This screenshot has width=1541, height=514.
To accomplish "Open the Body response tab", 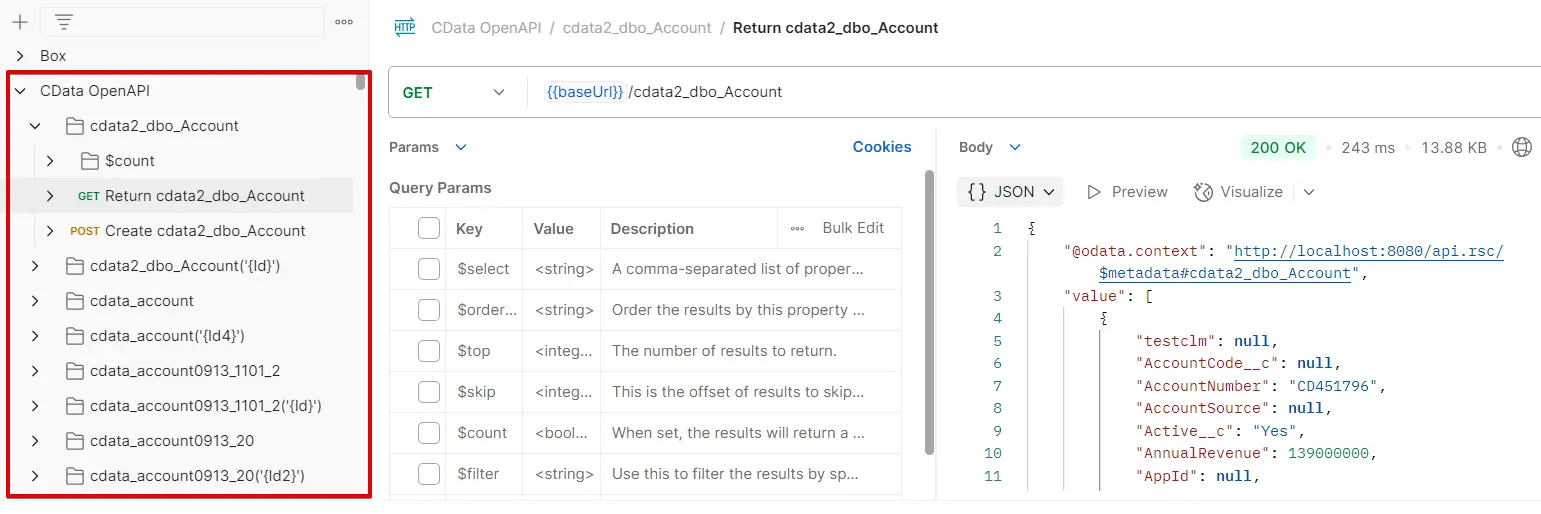I will [x=976, y=148].
